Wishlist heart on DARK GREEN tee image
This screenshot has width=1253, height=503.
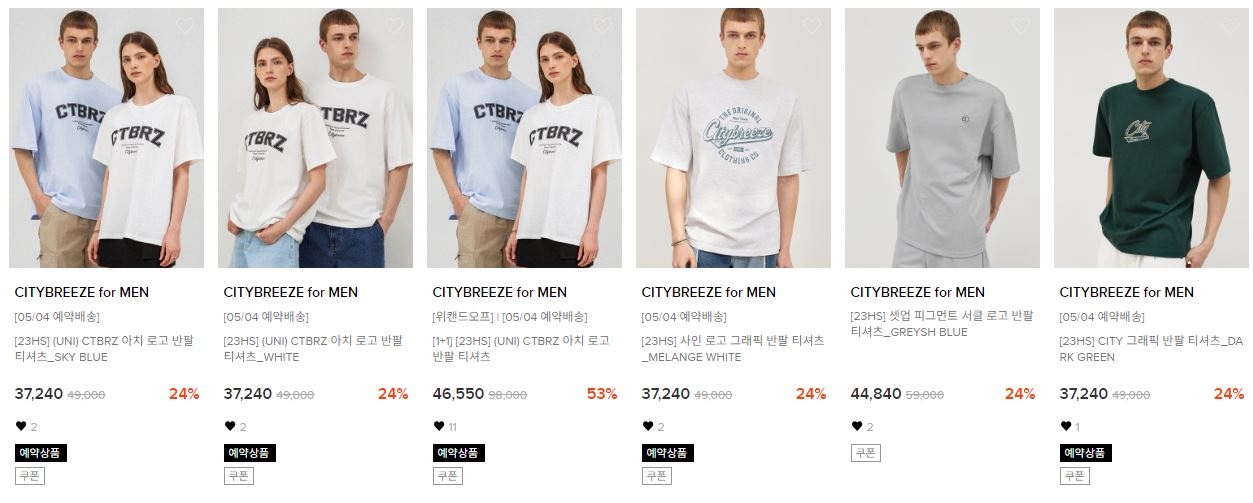1230,26
